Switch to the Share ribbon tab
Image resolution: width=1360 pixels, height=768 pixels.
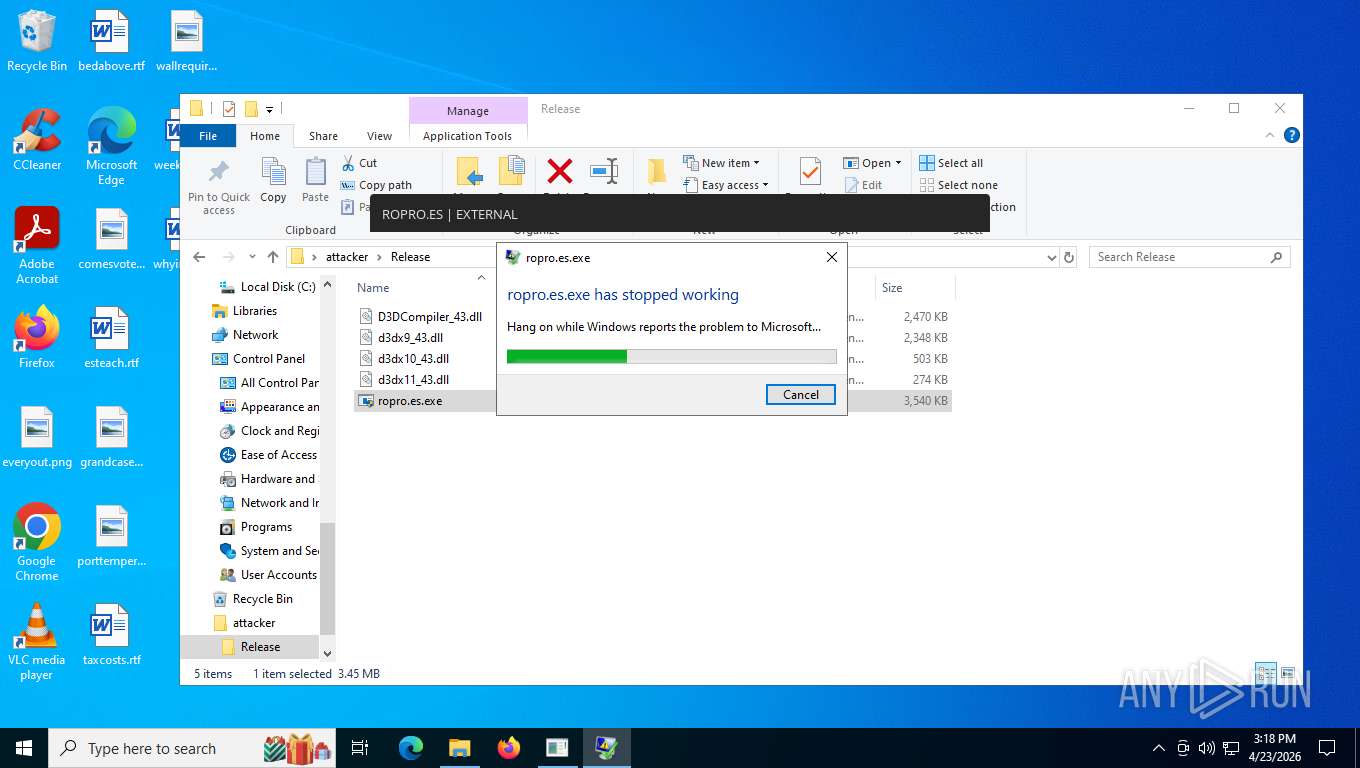pos(323,136)
